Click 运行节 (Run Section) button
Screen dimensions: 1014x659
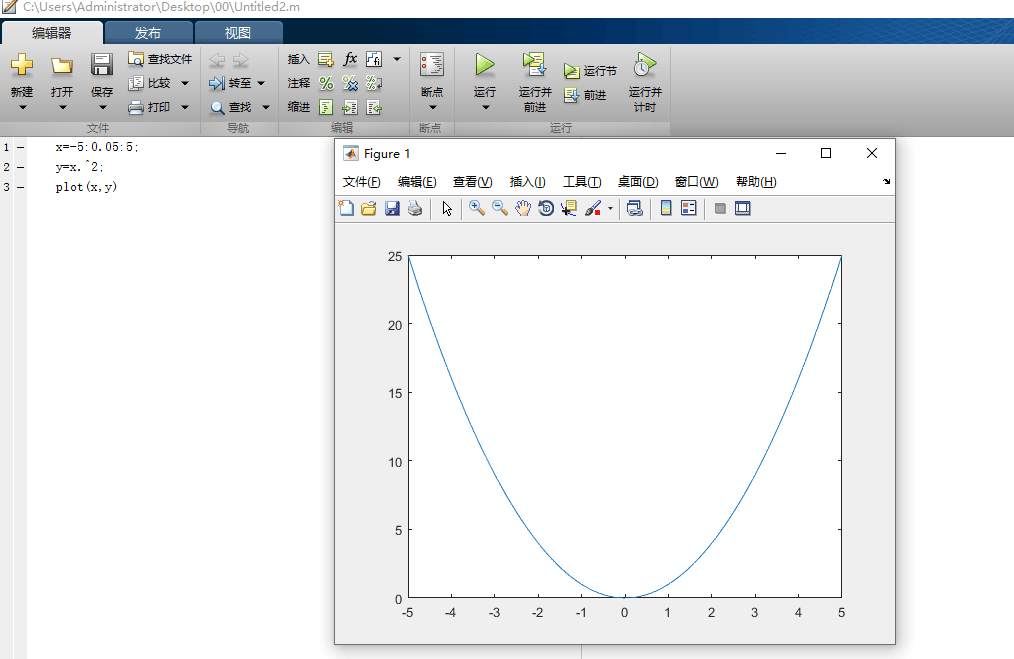(590, 70)
